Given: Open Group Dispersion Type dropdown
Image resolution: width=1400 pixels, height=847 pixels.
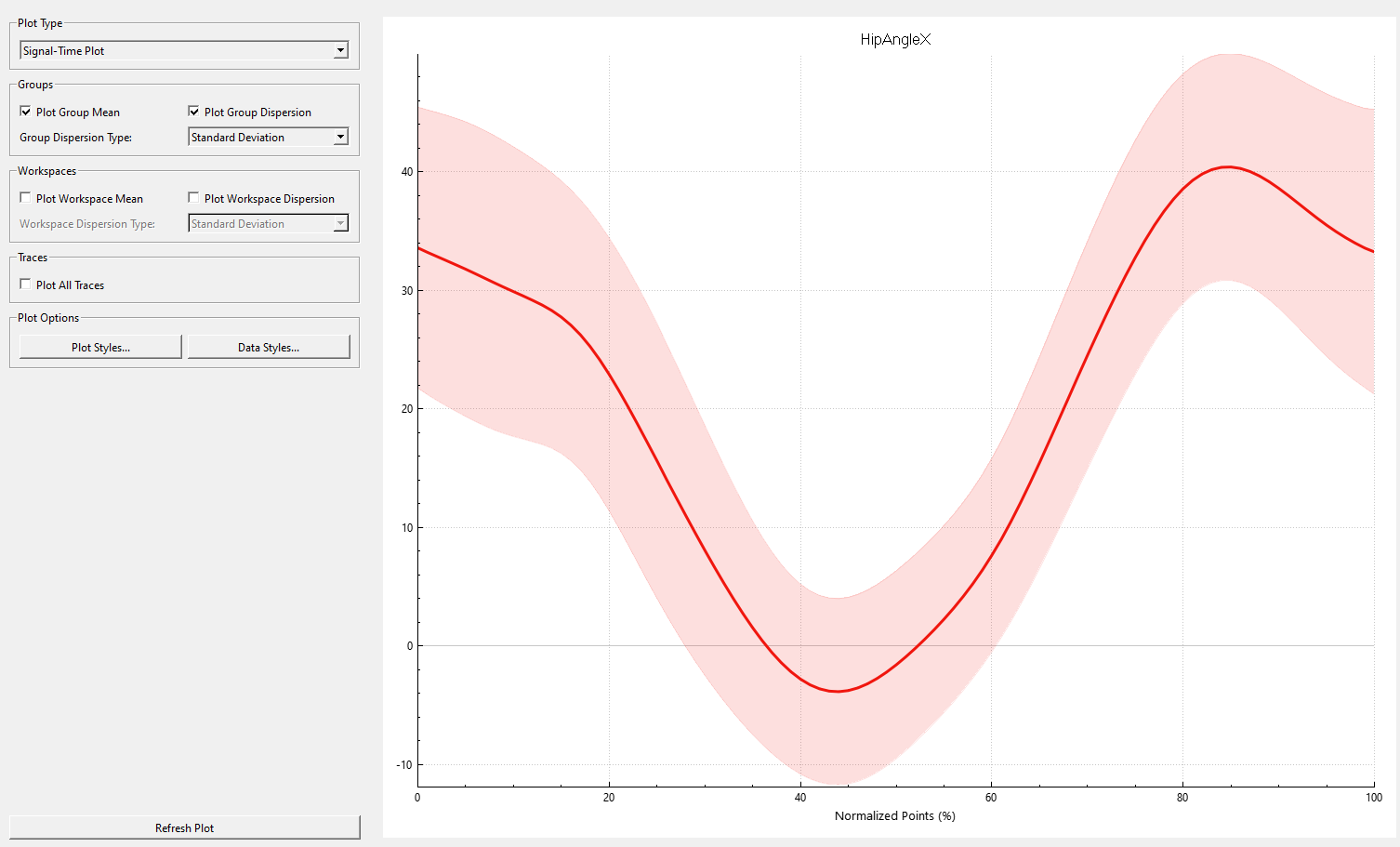Looking at the screenshot, I should [x=268, y=137].
